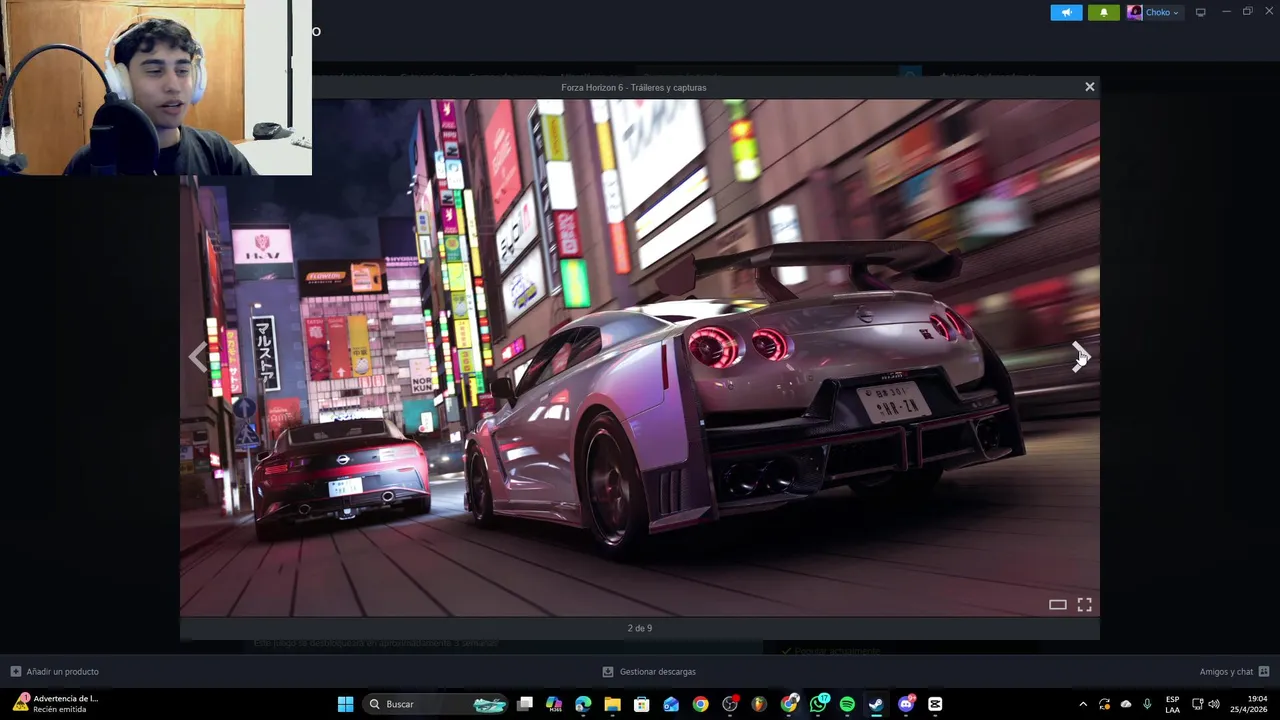Viewport: 1280px width, 720px height.
Task: Open Spotify from the taskbar
Action: click(847, 704)
